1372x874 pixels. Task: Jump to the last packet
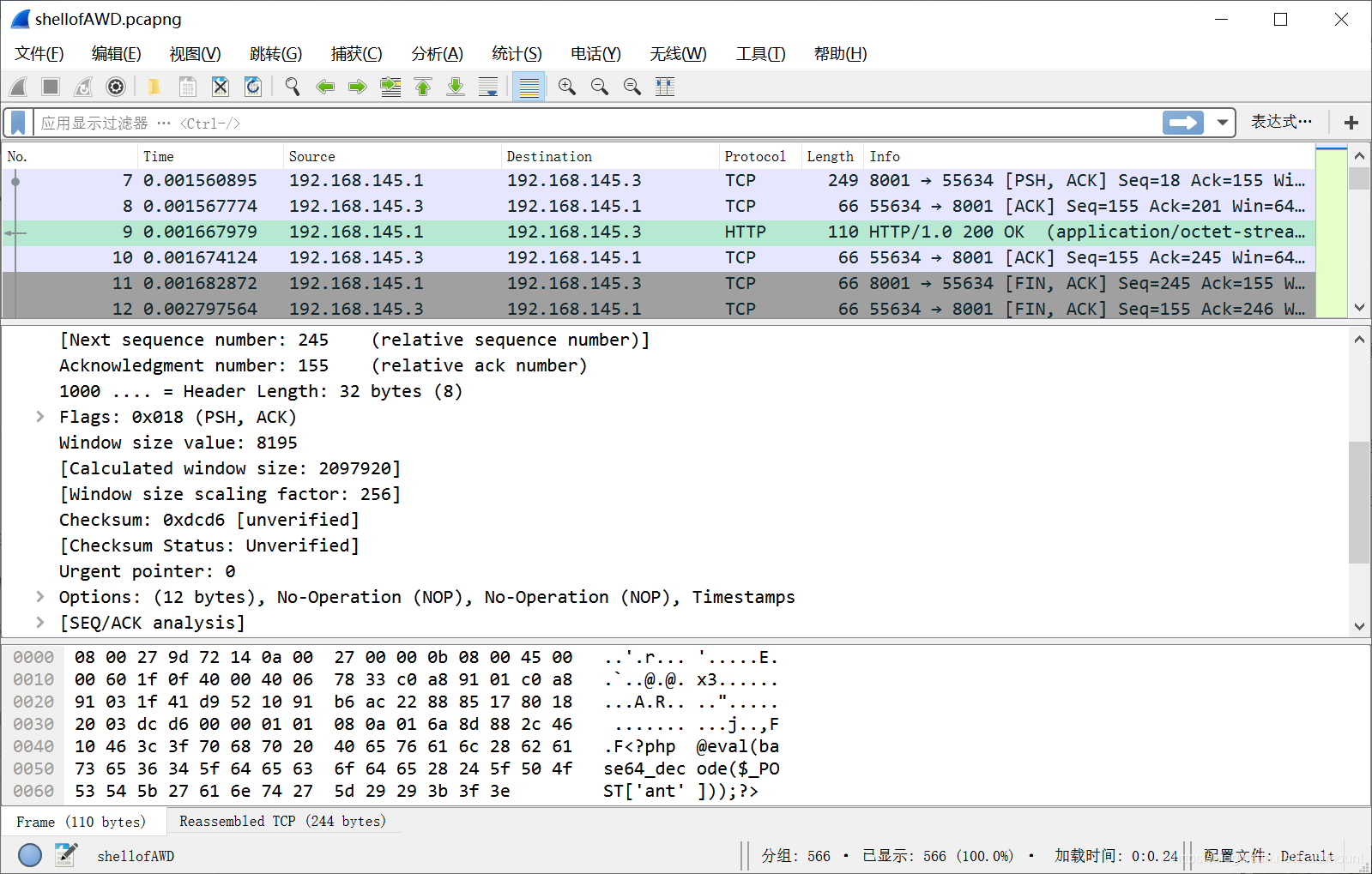click(456, 87)
